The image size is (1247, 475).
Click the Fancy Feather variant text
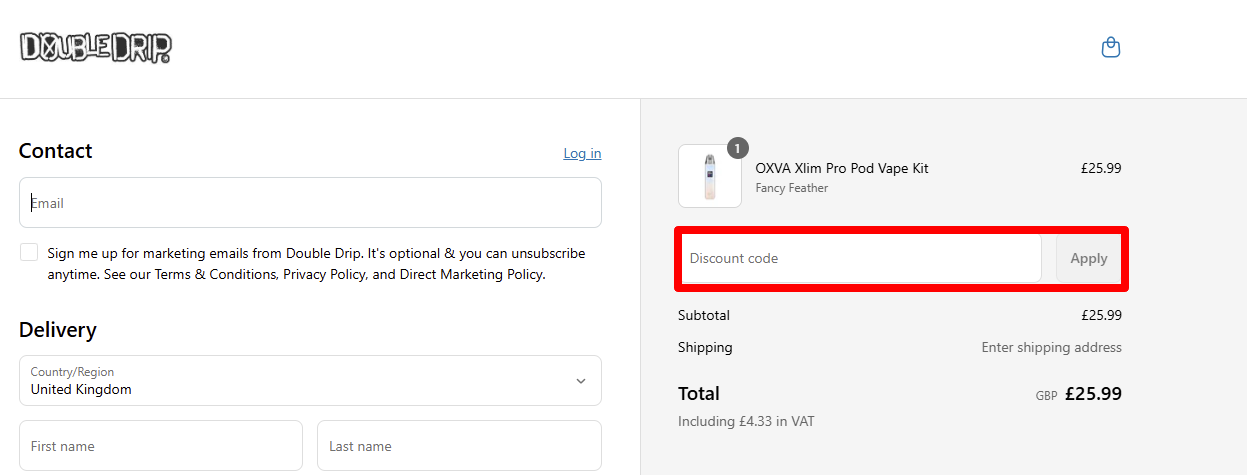792,188
